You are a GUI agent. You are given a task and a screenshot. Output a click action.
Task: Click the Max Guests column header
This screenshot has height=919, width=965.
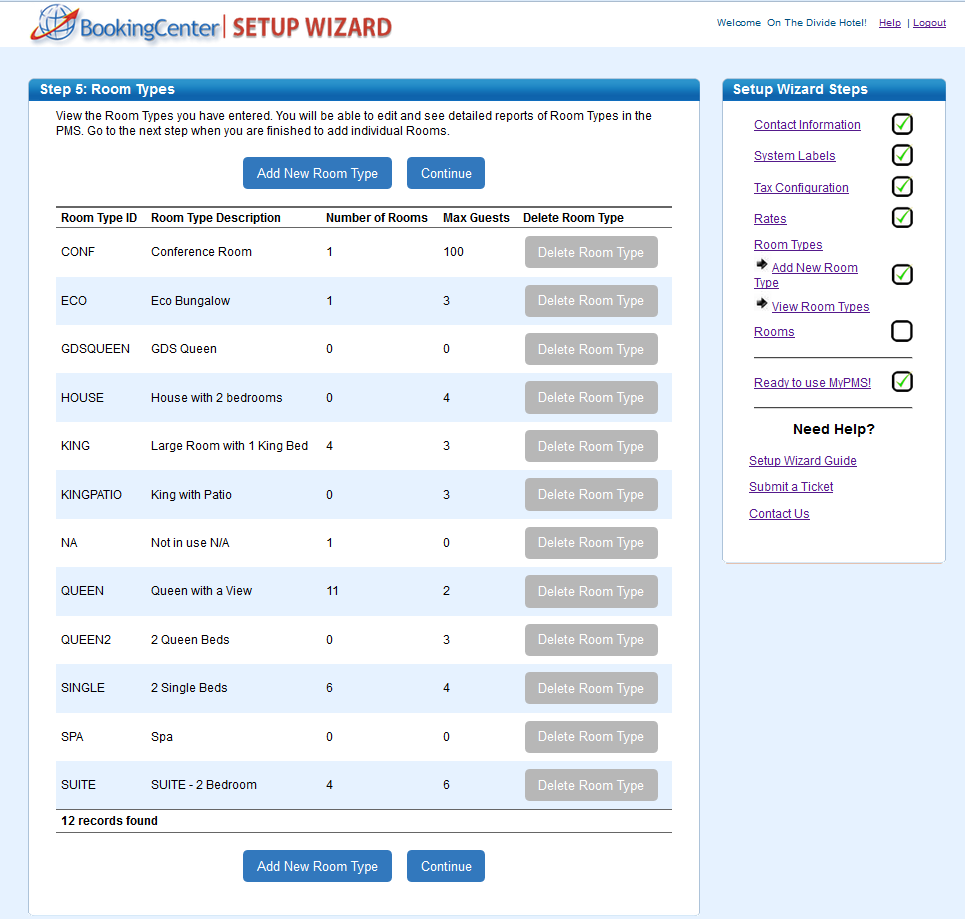pyautogui.click(x=476, y=218)
